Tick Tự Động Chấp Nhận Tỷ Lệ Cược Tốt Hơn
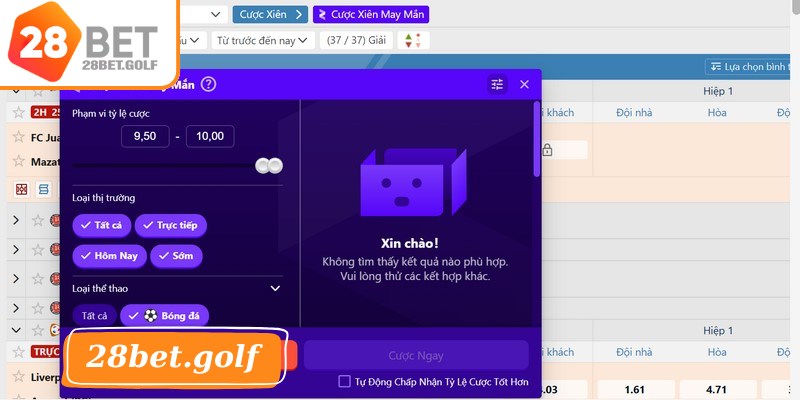 click(x=345, y=382)
